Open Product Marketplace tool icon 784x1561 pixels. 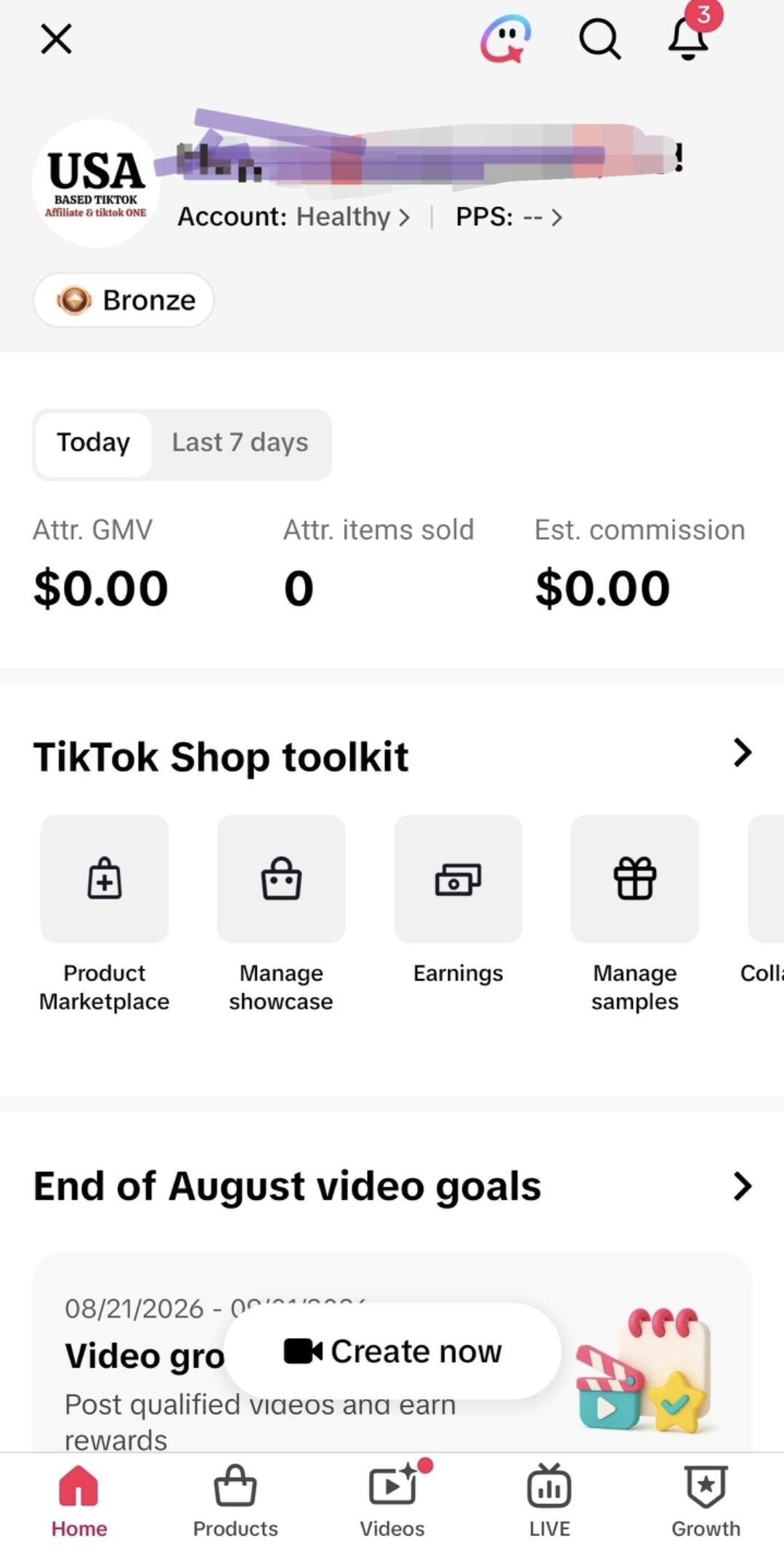coord(105,879)
